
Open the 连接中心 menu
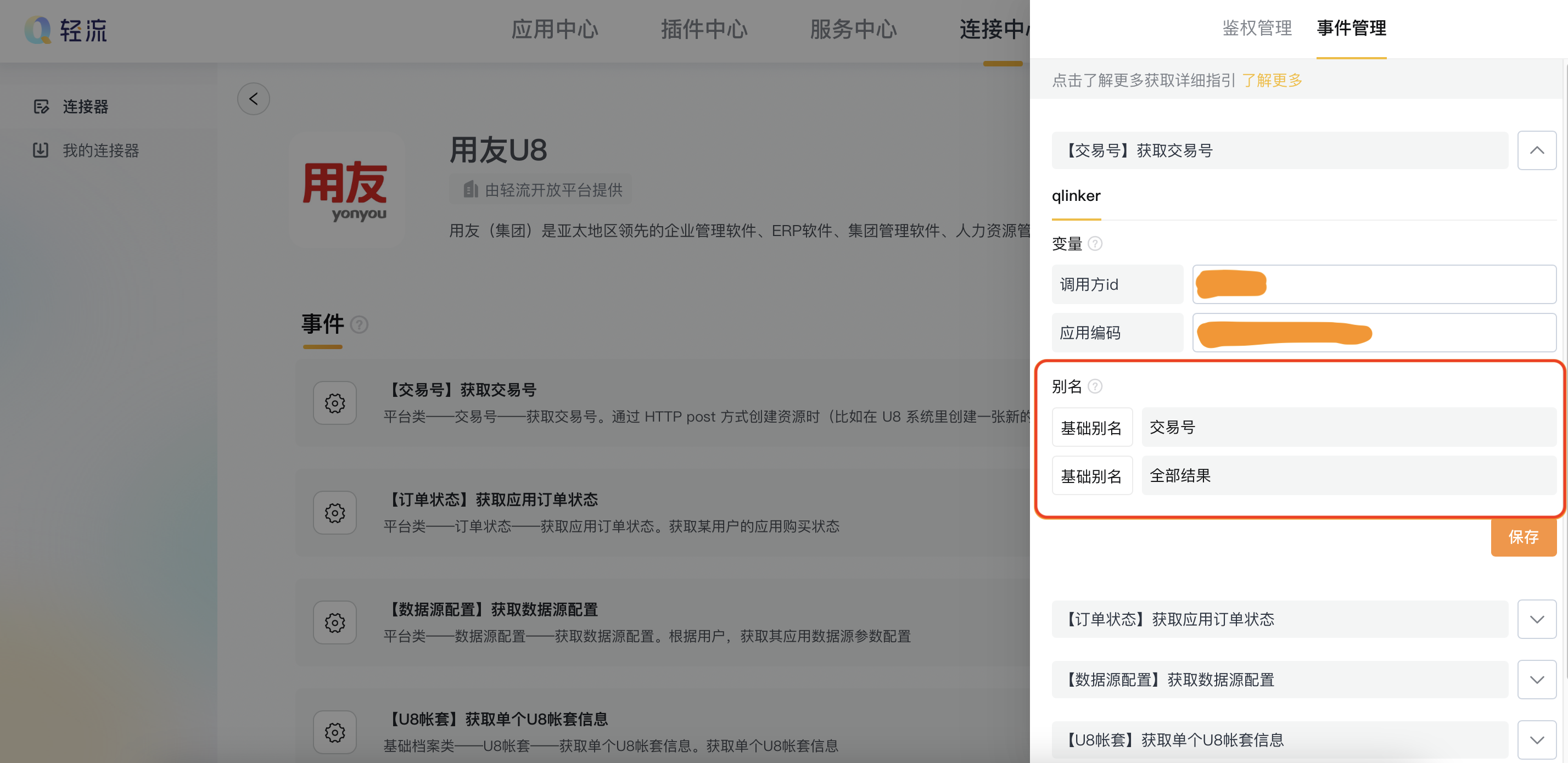tap(994, 29)
